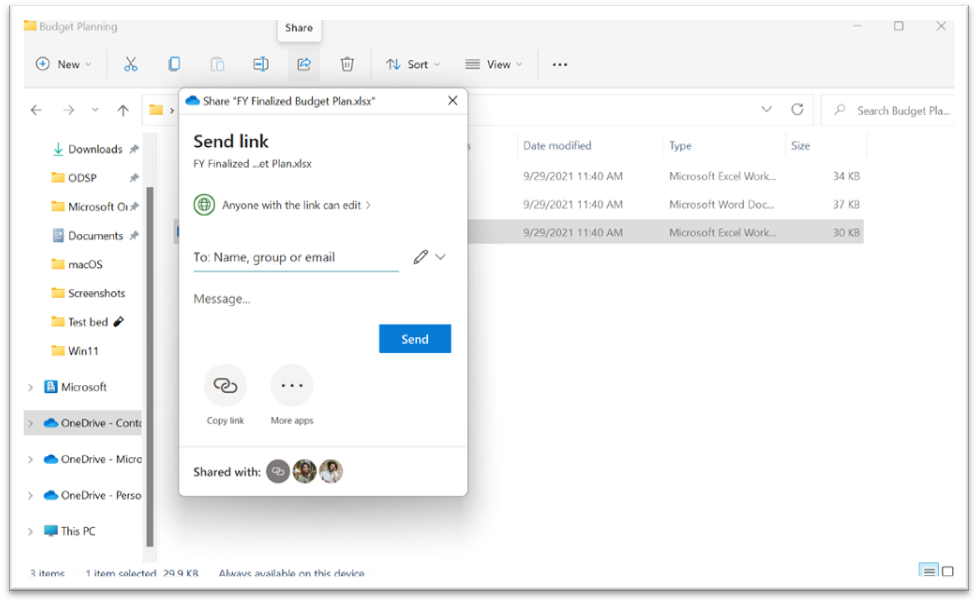Select the Copy link icon in the dialog
The height and width of the screenshot is (603, 979).
coord(224,385)
